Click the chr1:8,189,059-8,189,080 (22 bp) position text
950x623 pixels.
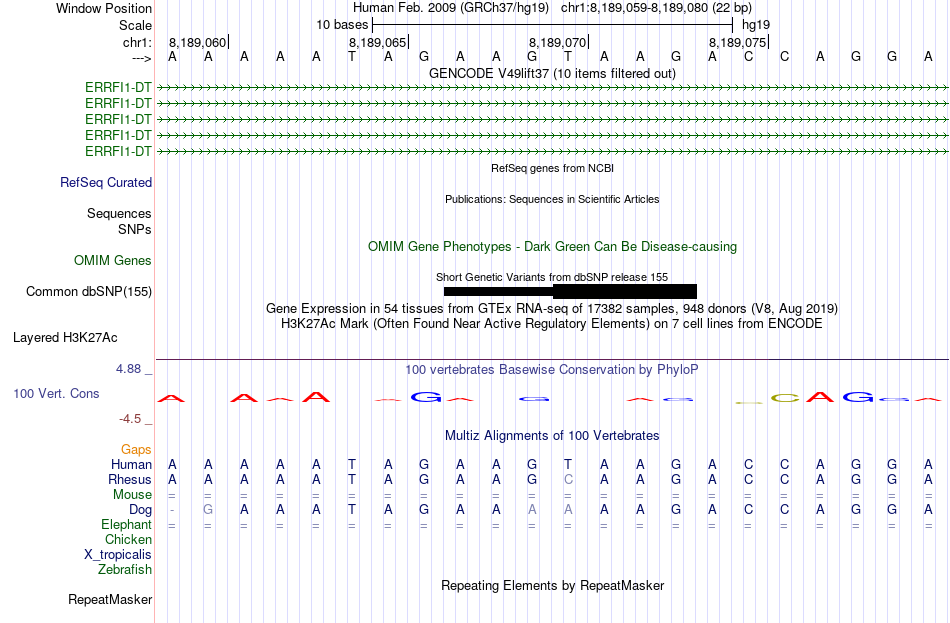(656, 8)
